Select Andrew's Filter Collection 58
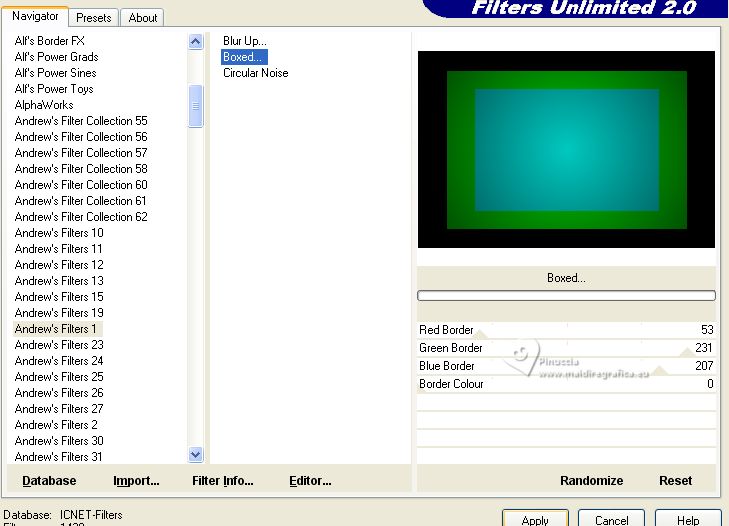This screenshot has height=526, width=729. point(81,169)
